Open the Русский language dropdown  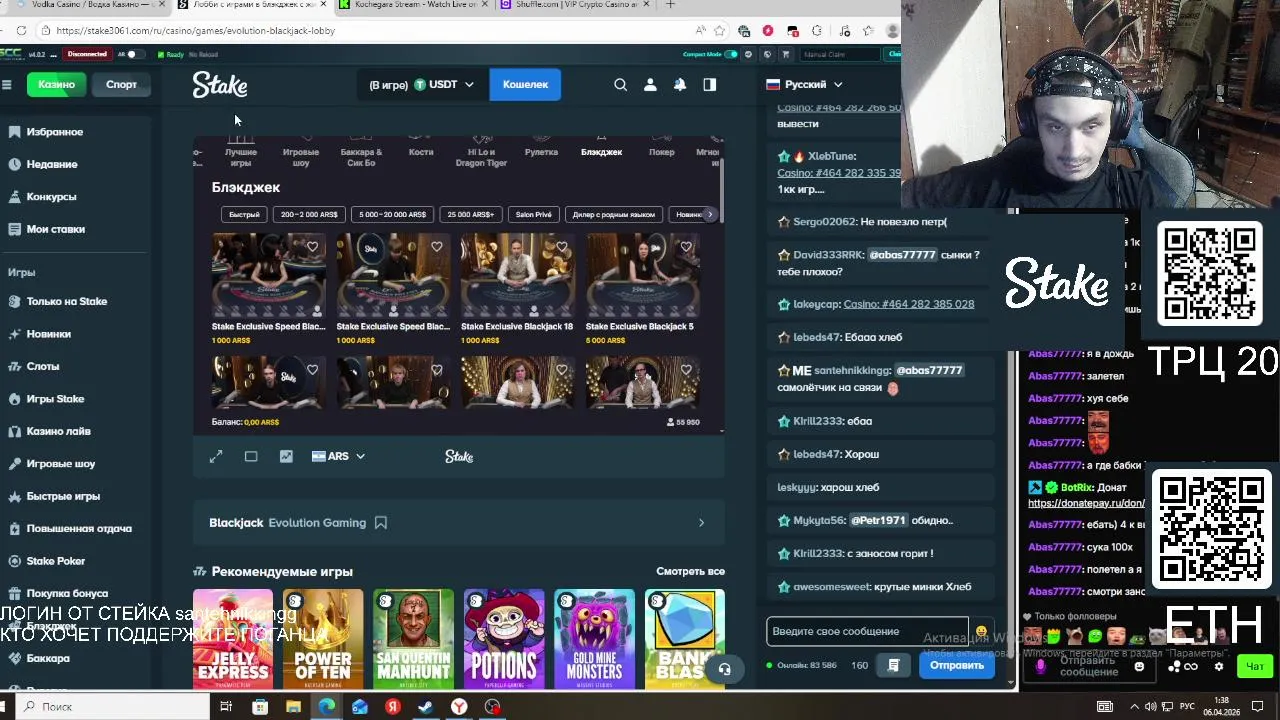(804, 85)
